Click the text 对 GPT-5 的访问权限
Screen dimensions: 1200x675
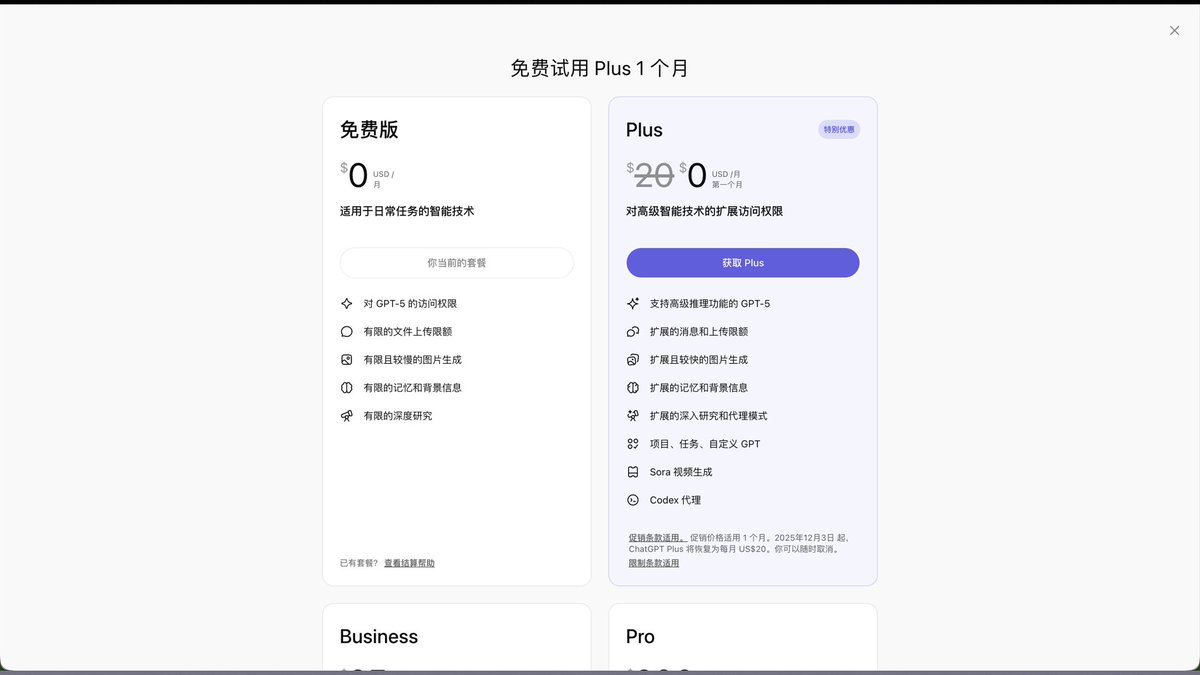pyautogui.click(x=410, y=303)
